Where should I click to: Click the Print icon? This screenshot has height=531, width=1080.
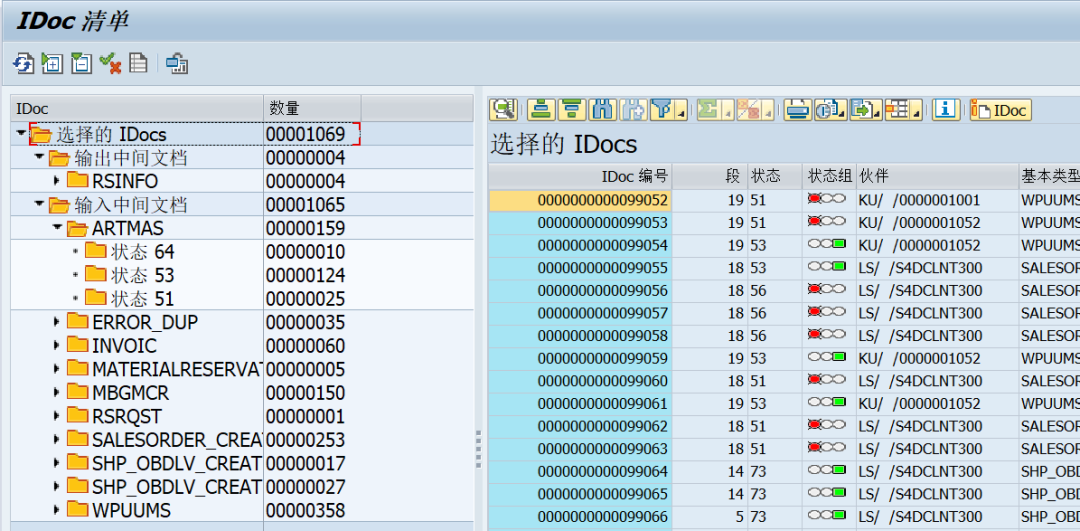pos(798,109)
